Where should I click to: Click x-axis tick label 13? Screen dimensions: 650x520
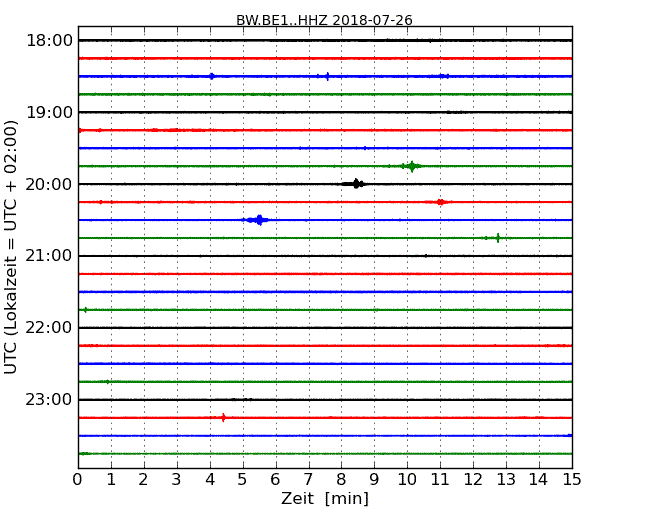506,480
